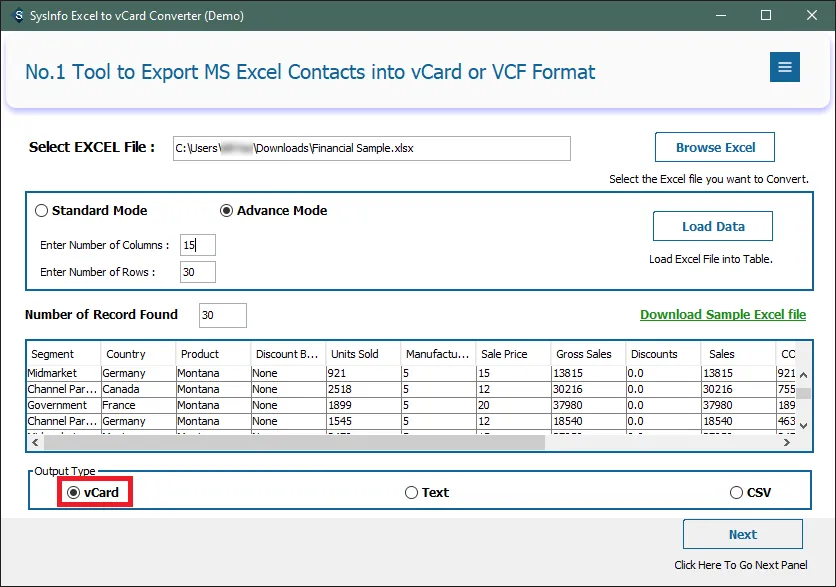
Task: Click Gross Sales cell 18540
Action: [589, 421]
